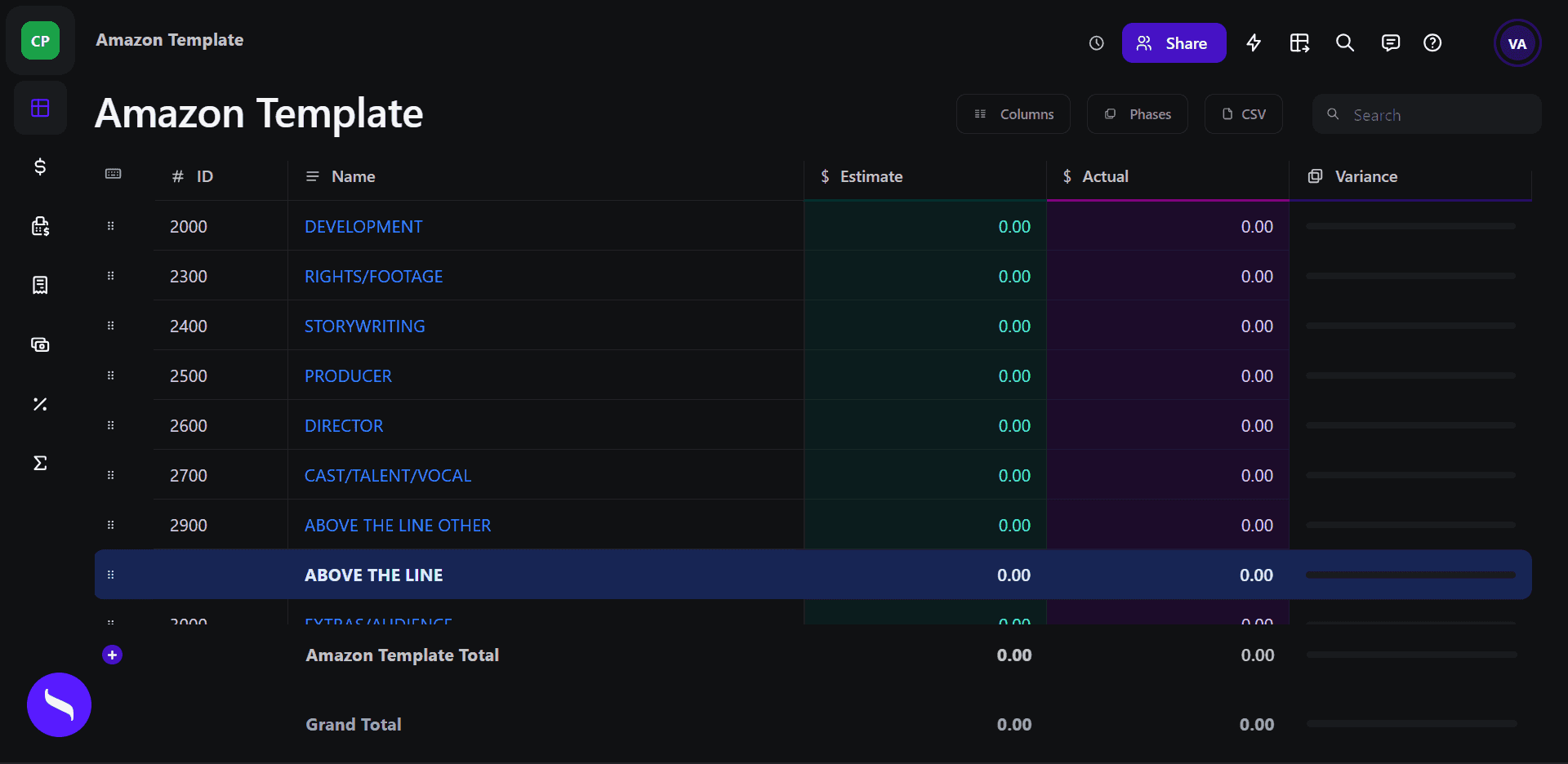Open the receipt sidebar icon
Screen dimensions: 1568x764
(40, 285)
